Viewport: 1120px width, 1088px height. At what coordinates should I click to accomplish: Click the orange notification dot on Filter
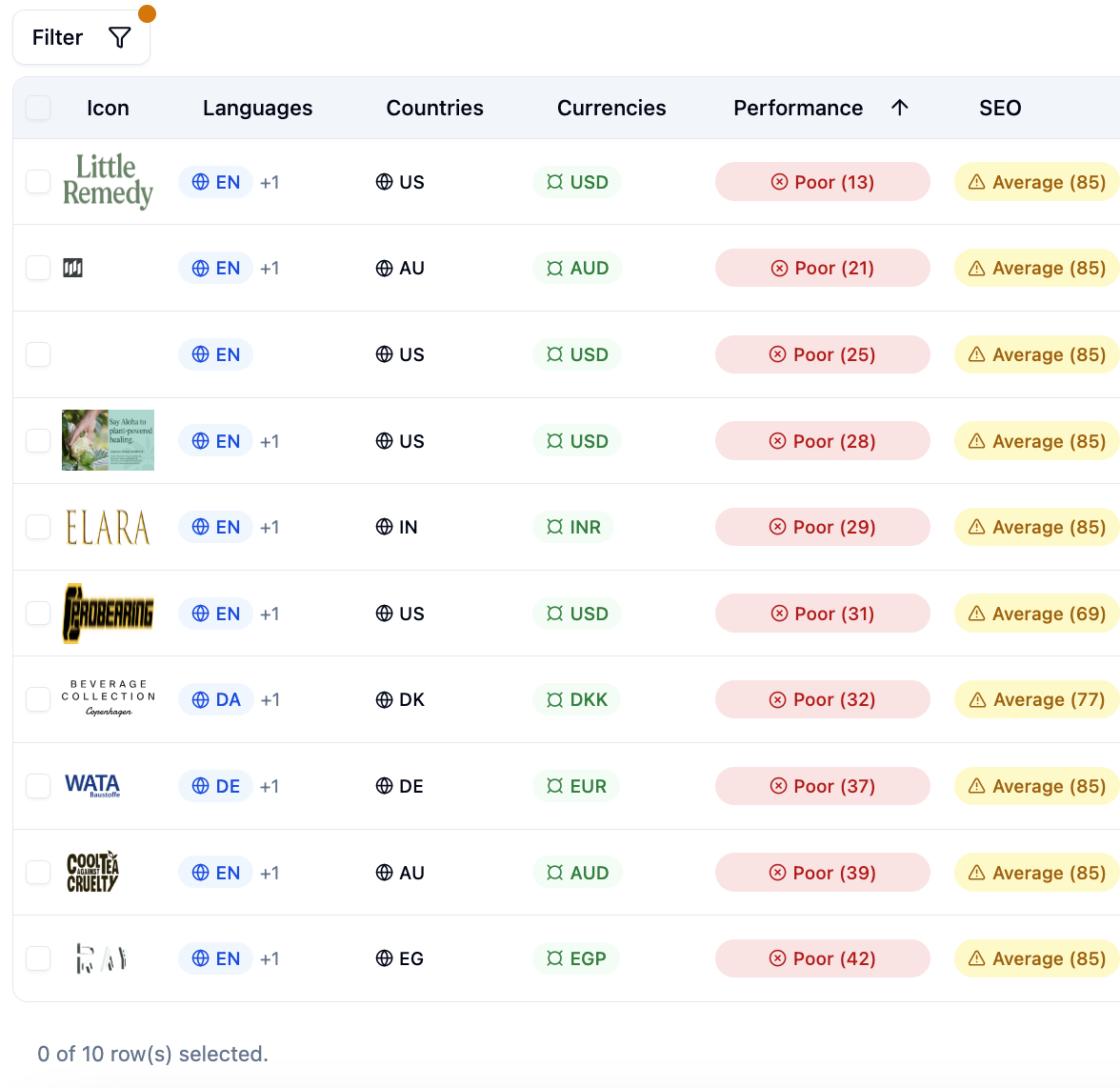point(147,13)
